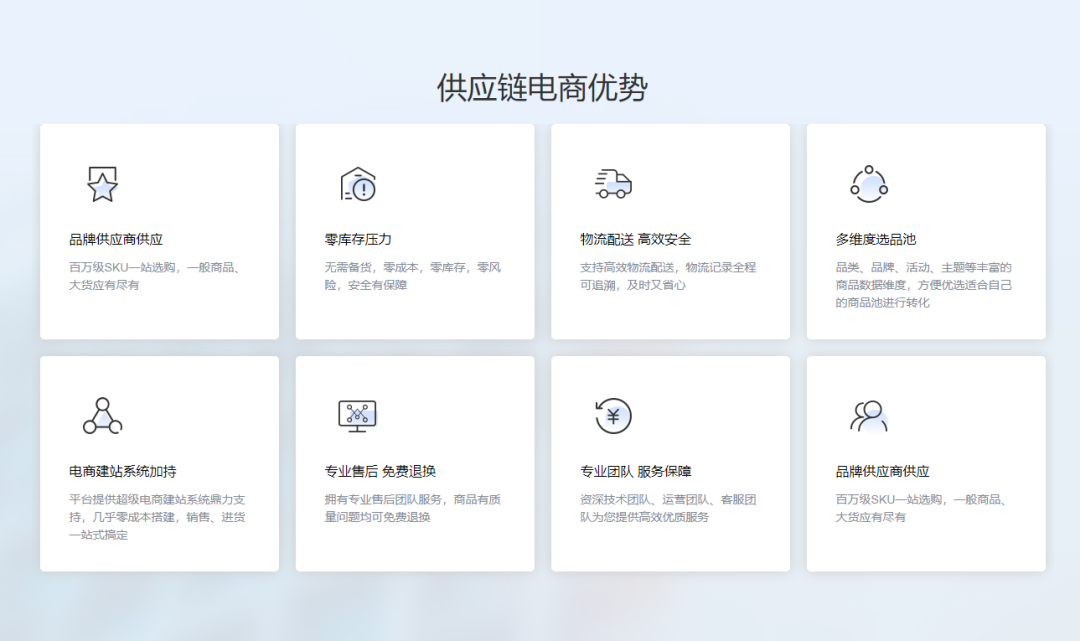Click the circular nodes icon above 多维度选品池
This screenshot has height=641, width=1080.
869,184
